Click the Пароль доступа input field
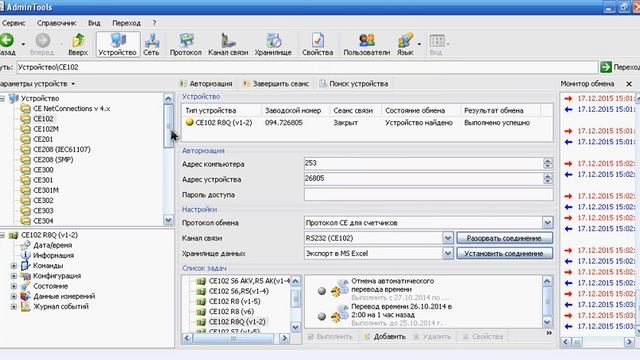Viewport: 640px width, 360px height. [x=429, y=195]
